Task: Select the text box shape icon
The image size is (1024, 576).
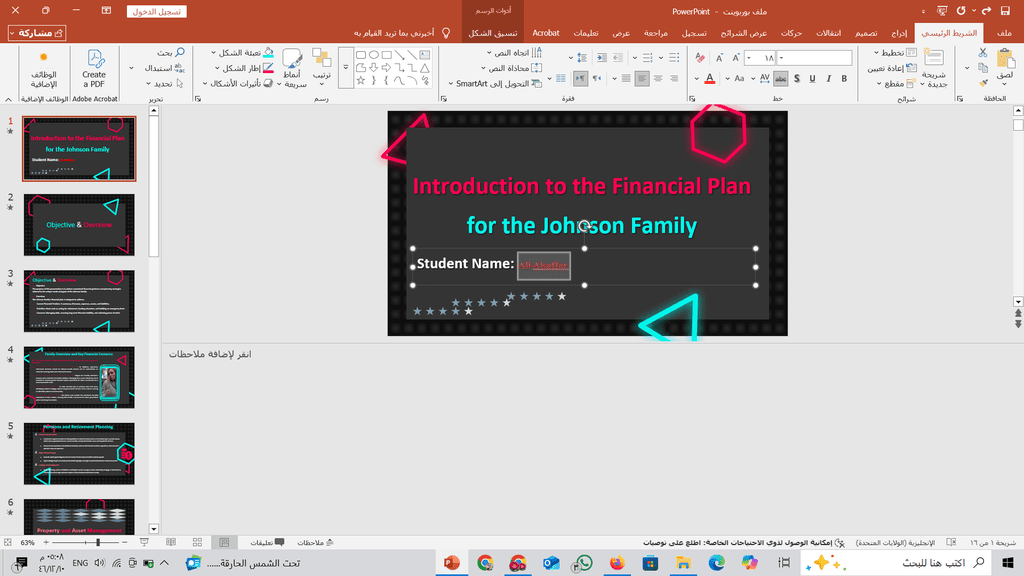Action: click(x=424, y=55)
